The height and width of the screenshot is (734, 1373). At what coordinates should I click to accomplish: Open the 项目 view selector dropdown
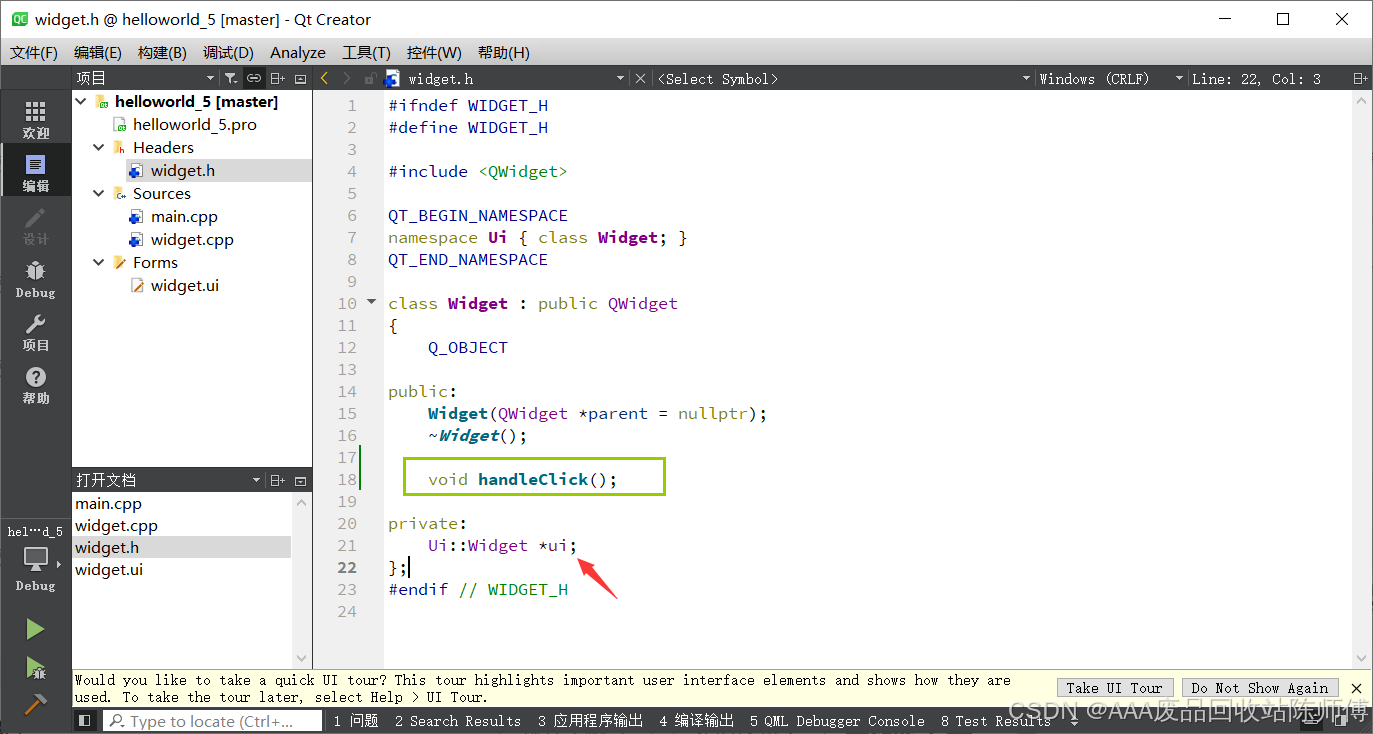(210, 78)
